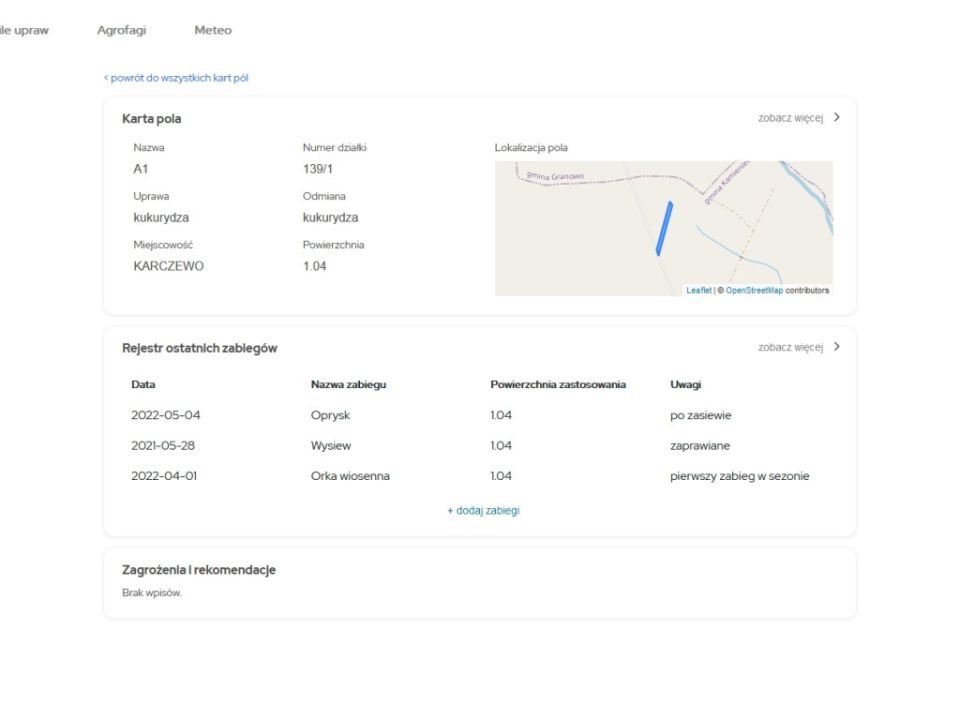960x720 pixels.
Task: Select the Wysiew entry dated 2021-05-28
Action: [330, 446]
